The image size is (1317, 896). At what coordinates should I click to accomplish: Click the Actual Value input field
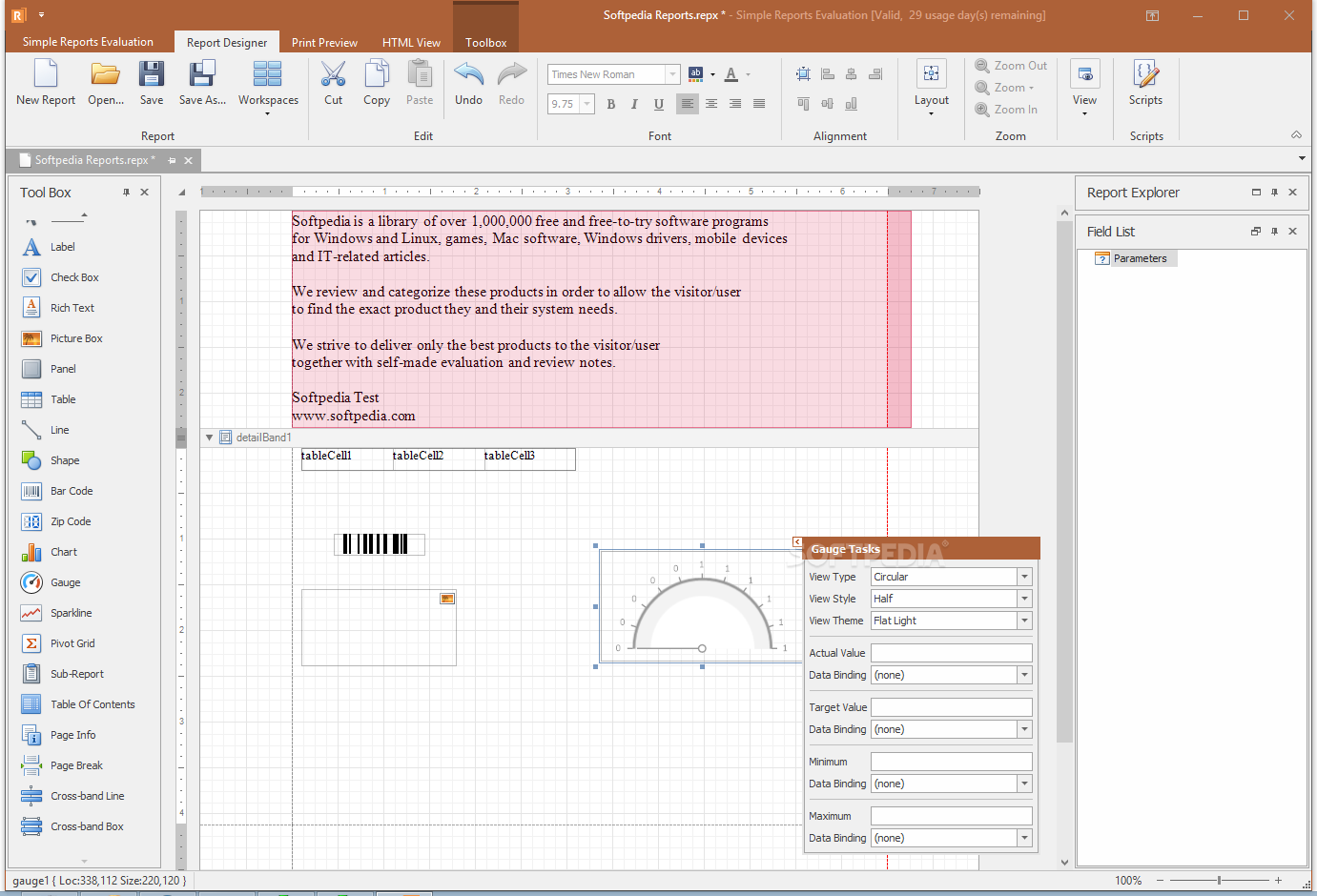pos(951,653)
